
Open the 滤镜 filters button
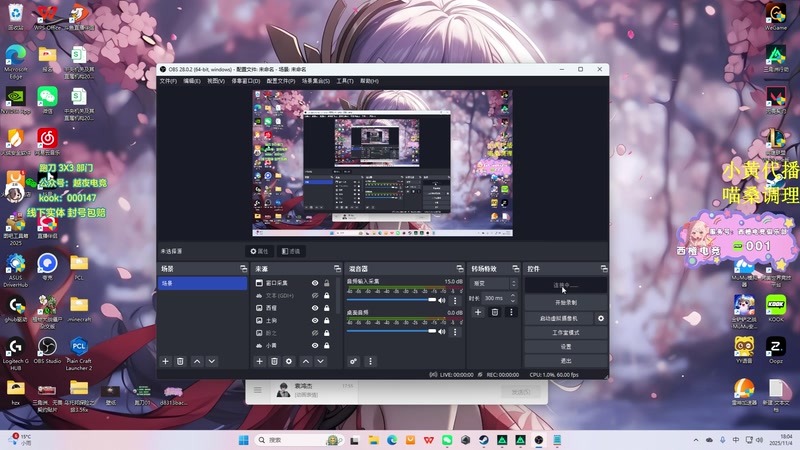pos(291,251)
